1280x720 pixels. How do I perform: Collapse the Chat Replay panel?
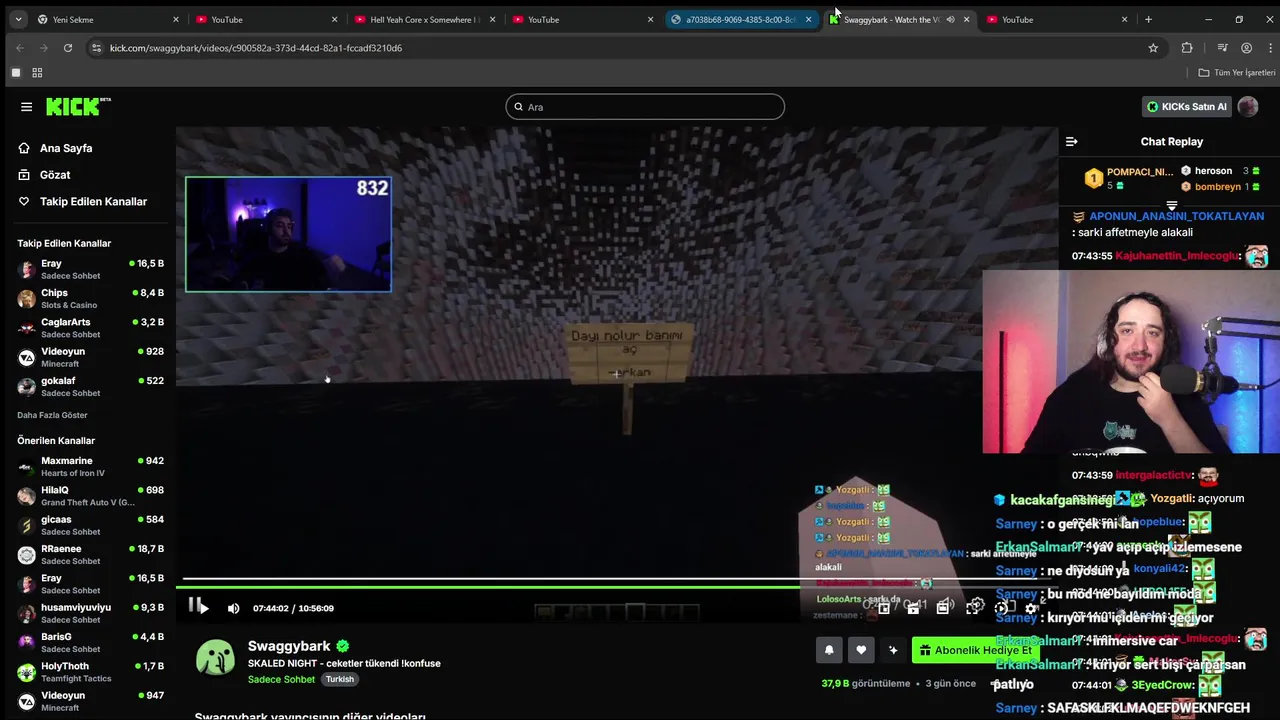(1071, 142)
